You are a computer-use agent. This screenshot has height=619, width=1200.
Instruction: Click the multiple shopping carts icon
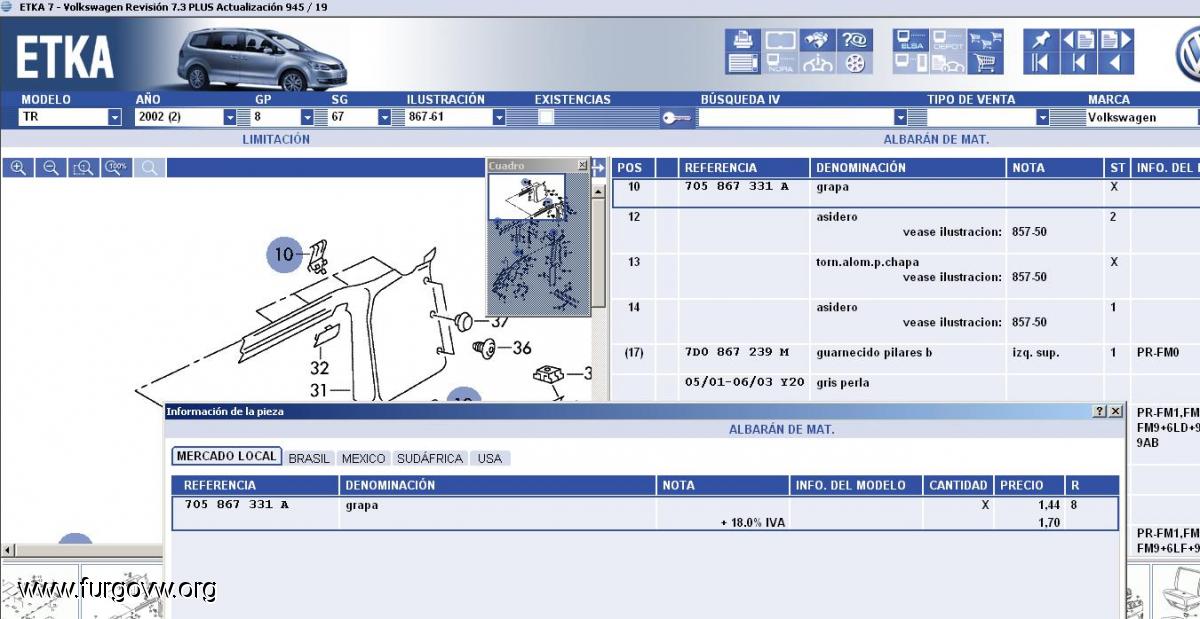click(985, 40)
